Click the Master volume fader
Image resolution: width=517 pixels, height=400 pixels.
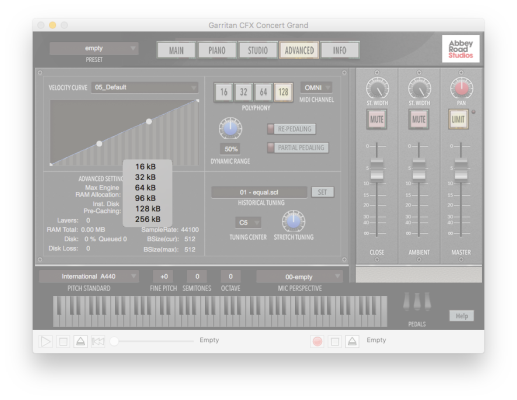click(x=461, y=170)
